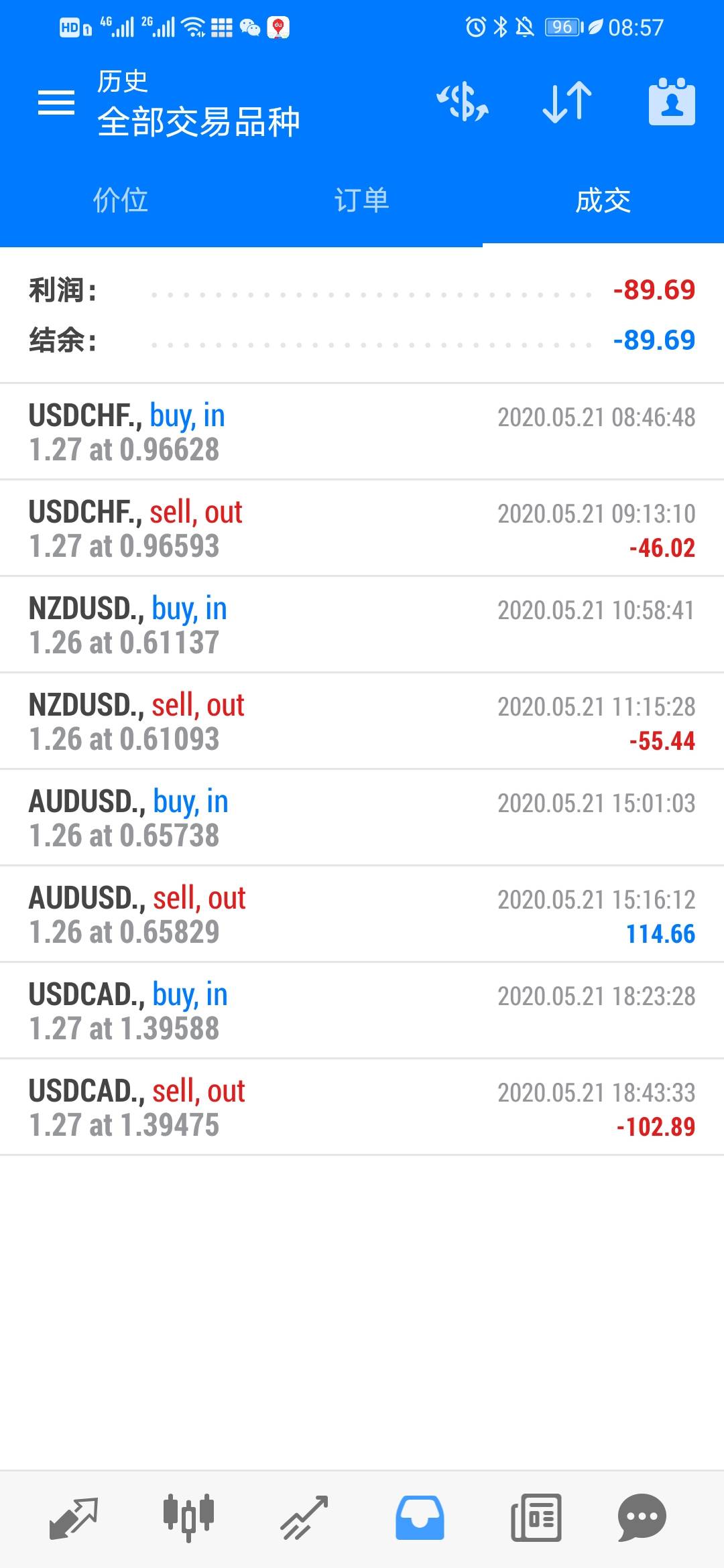Open the USDCAD sell out deal with -102.89
Viewport: 724px width, 1568px height.
[362, 1108]
